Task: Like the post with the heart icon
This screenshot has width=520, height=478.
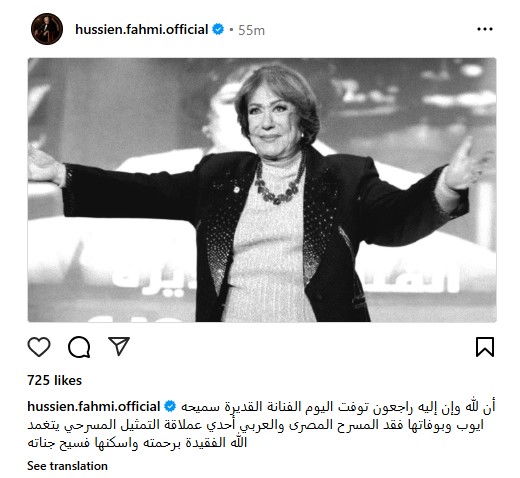Action: click(x=39, y=347)
